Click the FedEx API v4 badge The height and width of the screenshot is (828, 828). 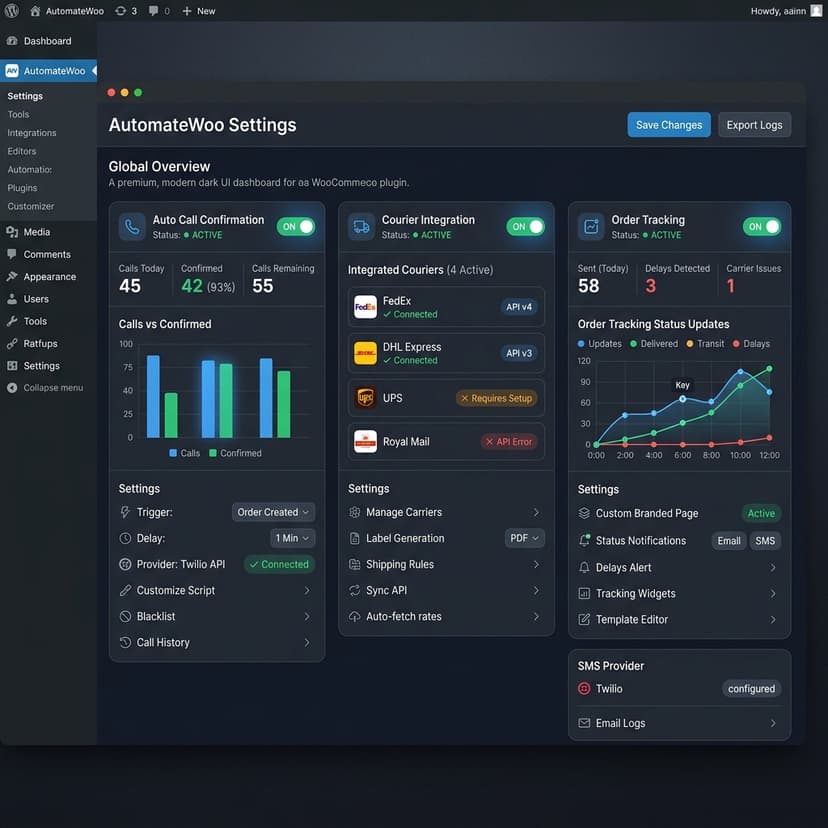[519, 307]
